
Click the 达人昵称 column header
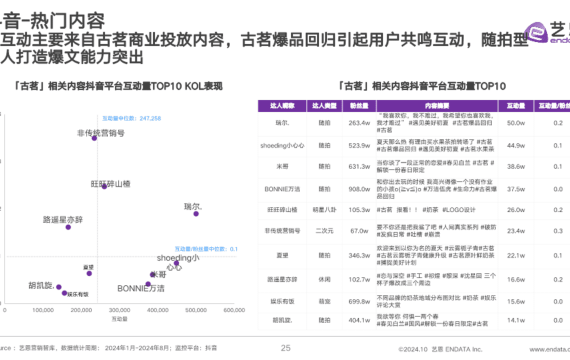click(x=282, y=106)
